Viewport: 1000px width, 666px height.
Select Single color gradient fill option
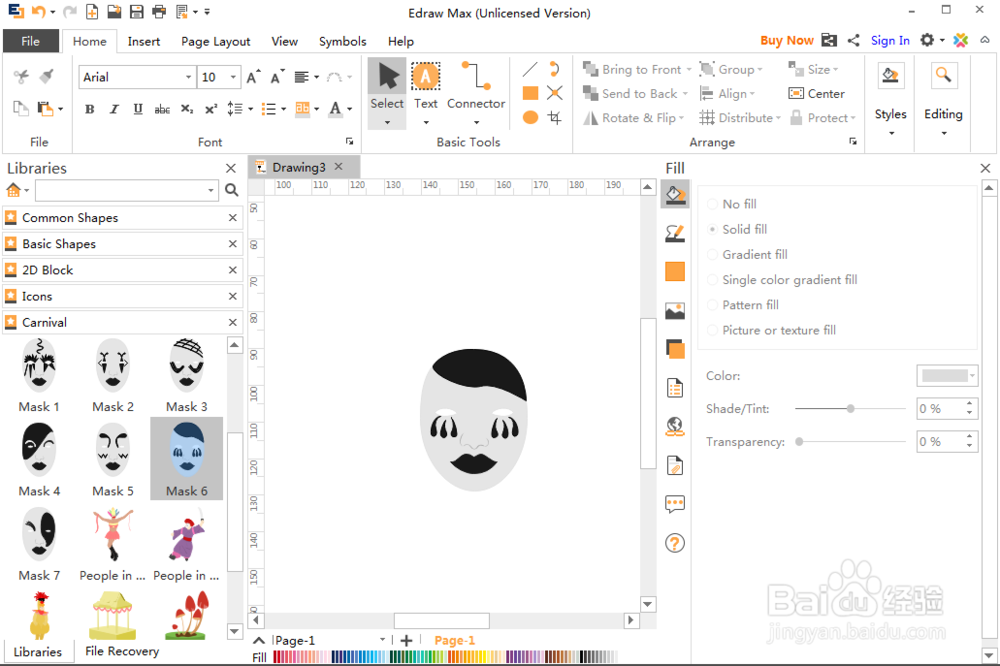coord(712,280)
